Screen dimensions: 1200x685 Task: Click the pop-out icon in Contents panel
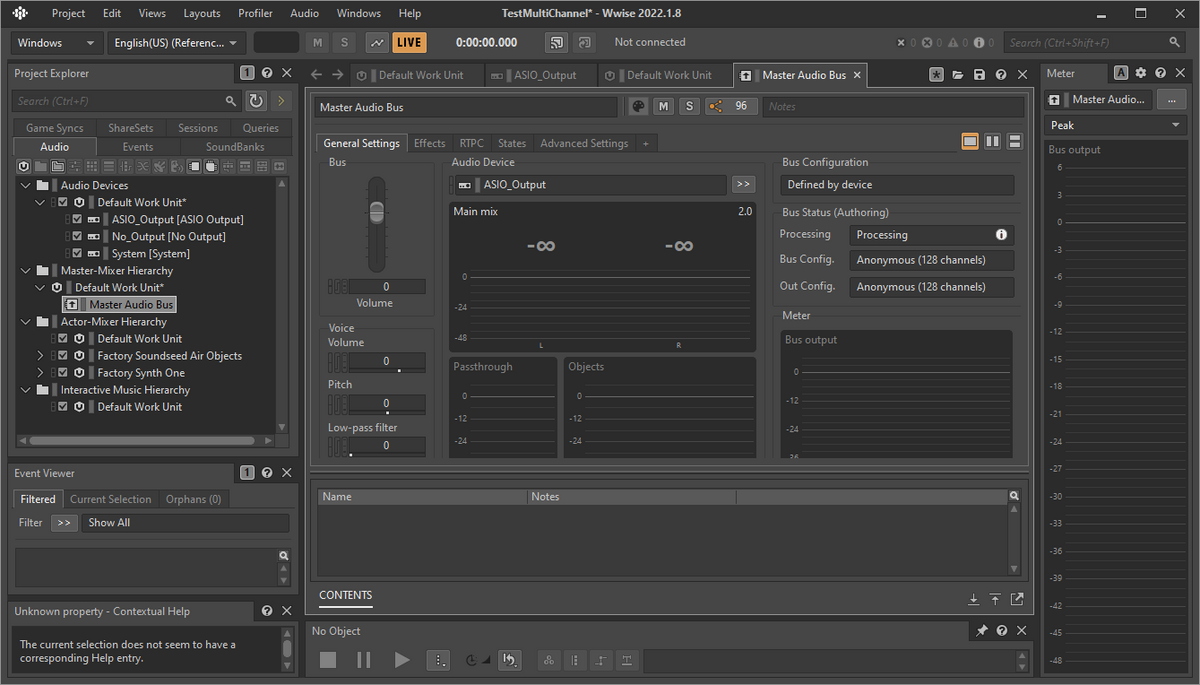1017,599
